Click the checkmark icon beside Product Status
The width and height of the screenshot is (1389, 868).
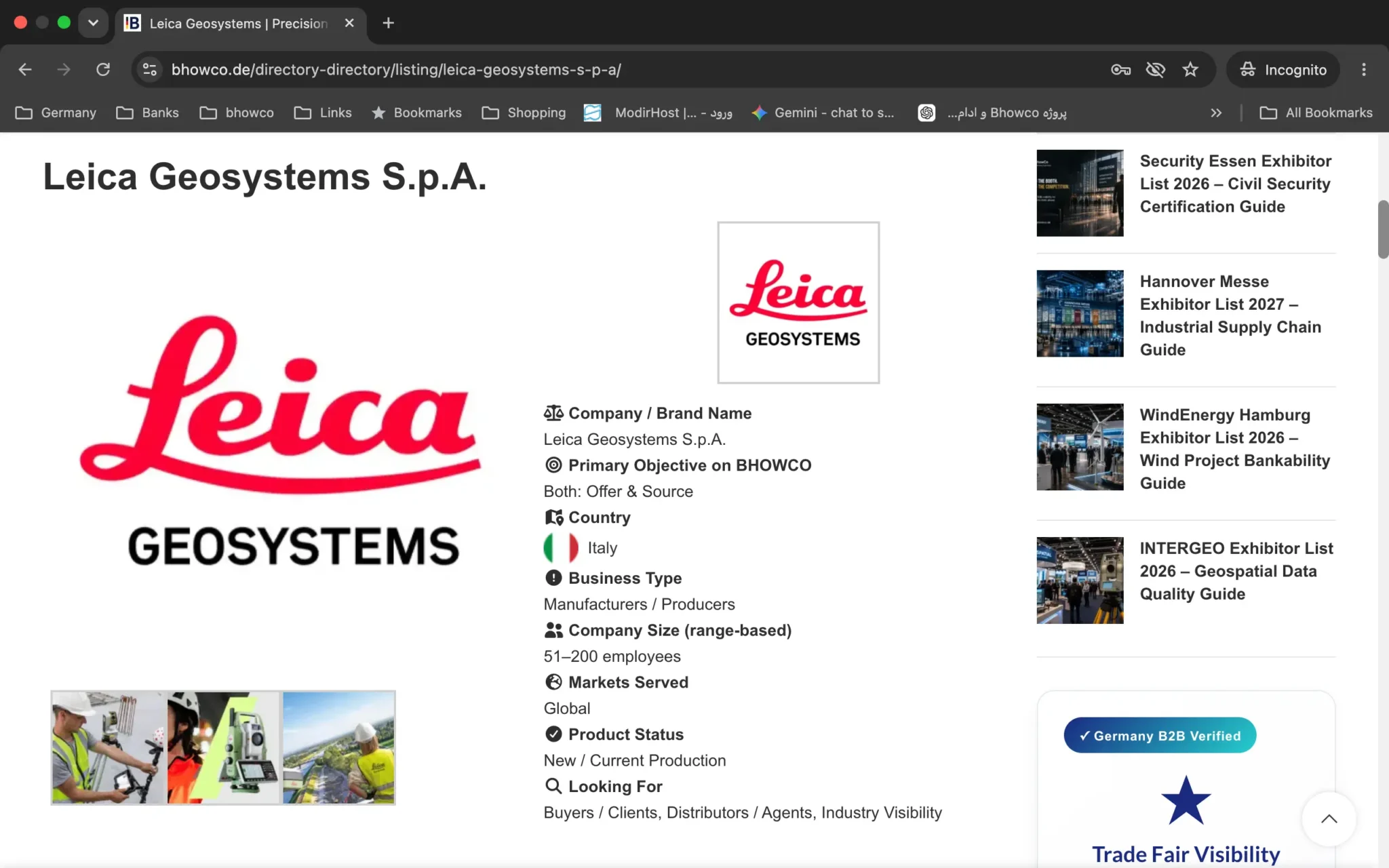pyautogui.click(x=553, y=734)
